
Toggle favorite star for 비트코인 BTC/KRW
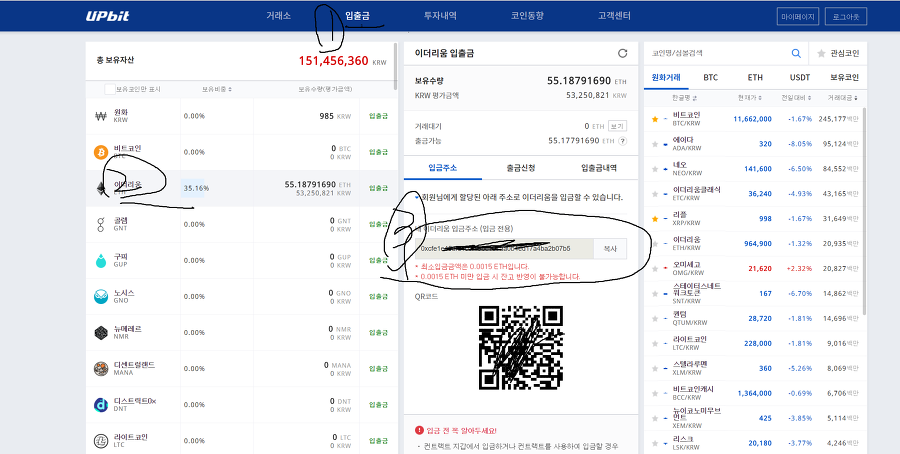(654, 119)
